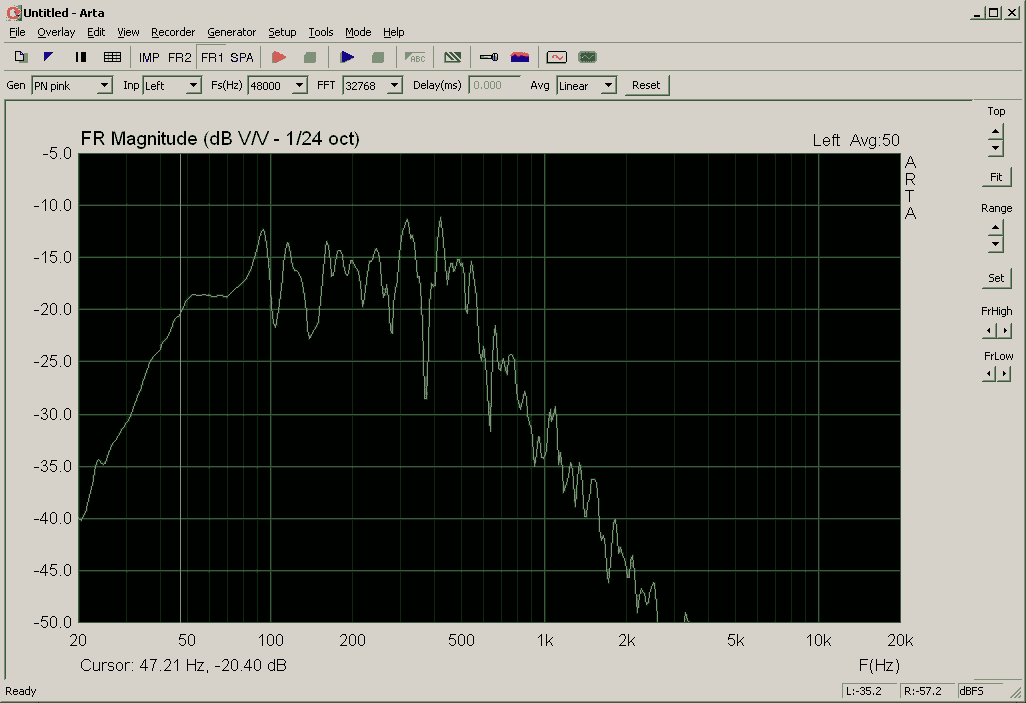Click the Arta application title bar icon
Screen dimensions: 1026x703
click(x=13, y=12)
